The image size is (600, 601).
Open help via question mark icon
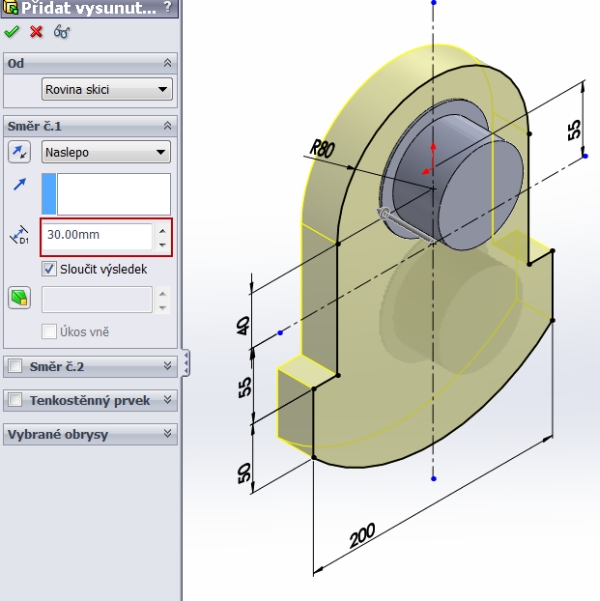[x=168, y=7]
